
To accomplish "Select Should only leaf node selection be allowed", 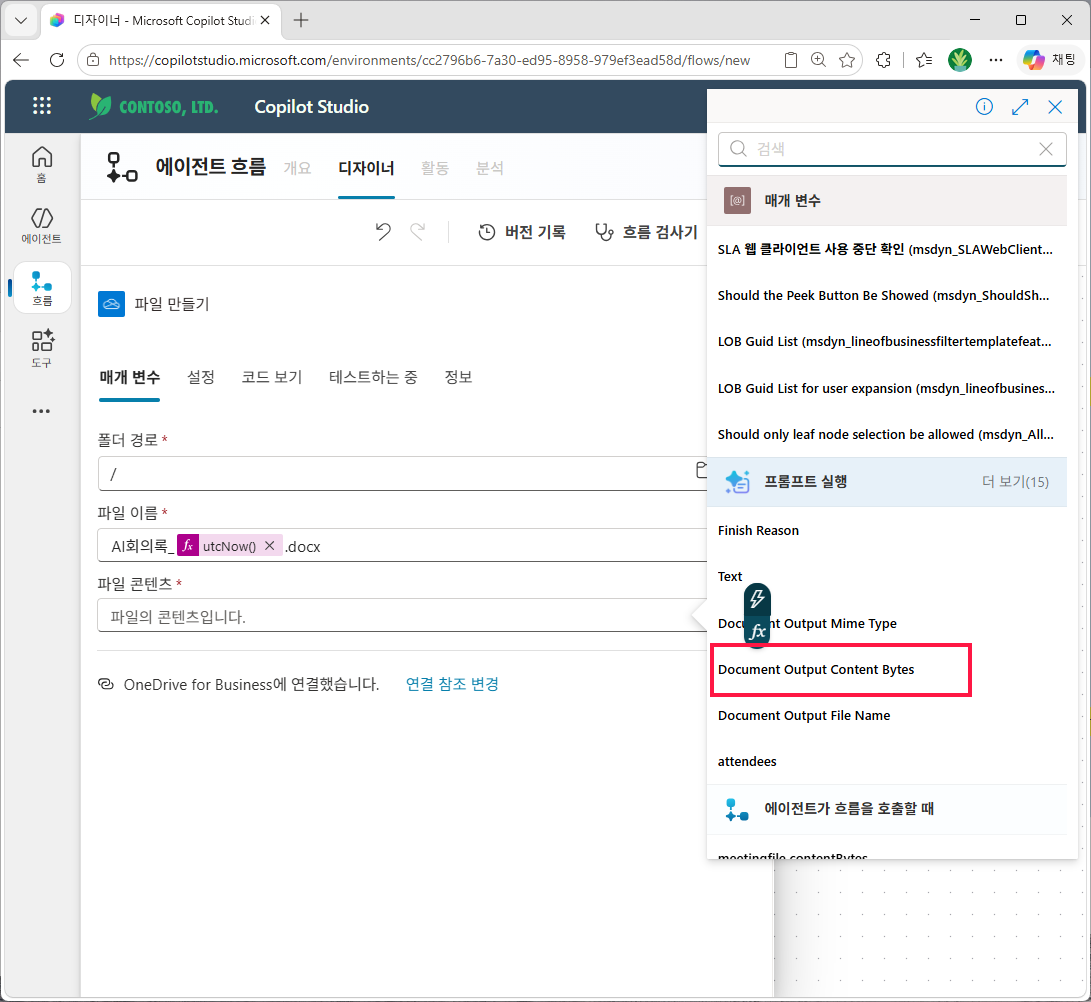I will (x=885, y=434).
